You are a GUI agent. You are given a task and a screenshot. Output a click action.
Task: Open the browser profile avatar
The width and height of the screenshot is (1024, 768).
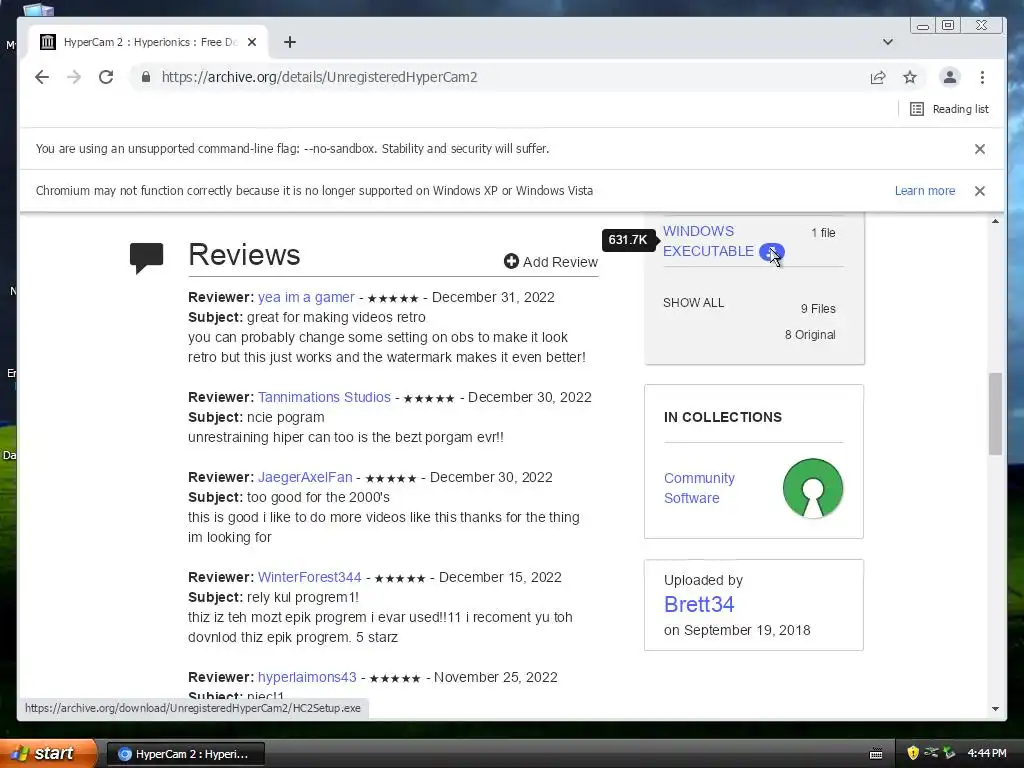(950, 77)
